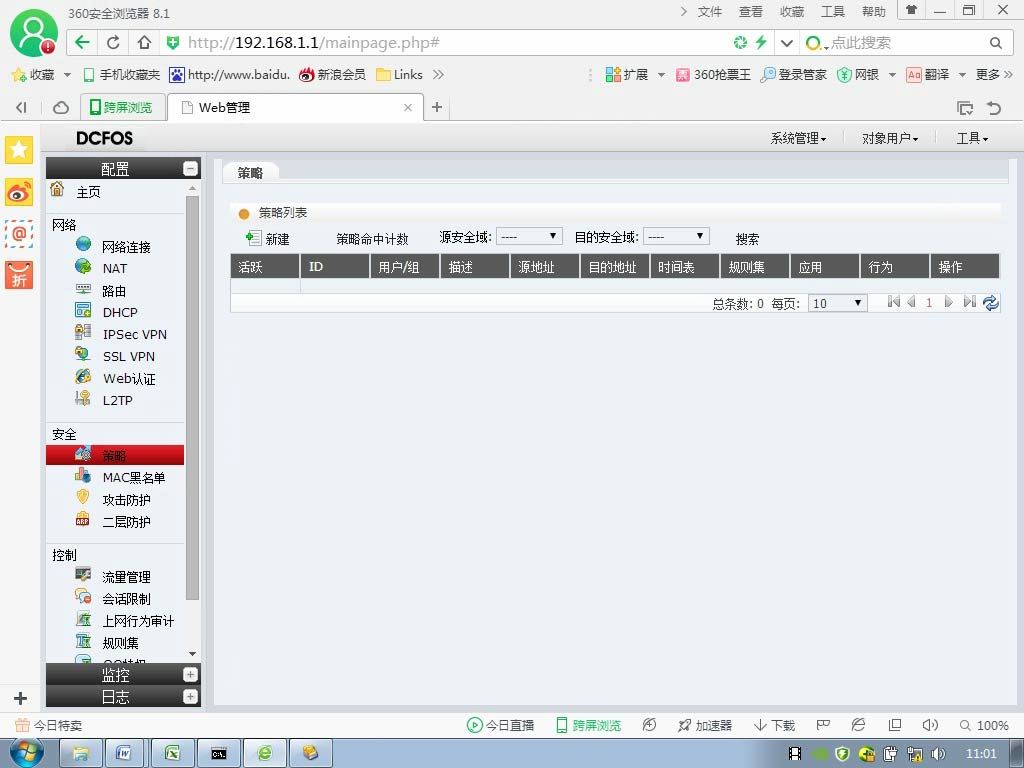The height and width of the screenshot is (768, 1024).
Task: Click browser back arrow
Action: [82, 42]
